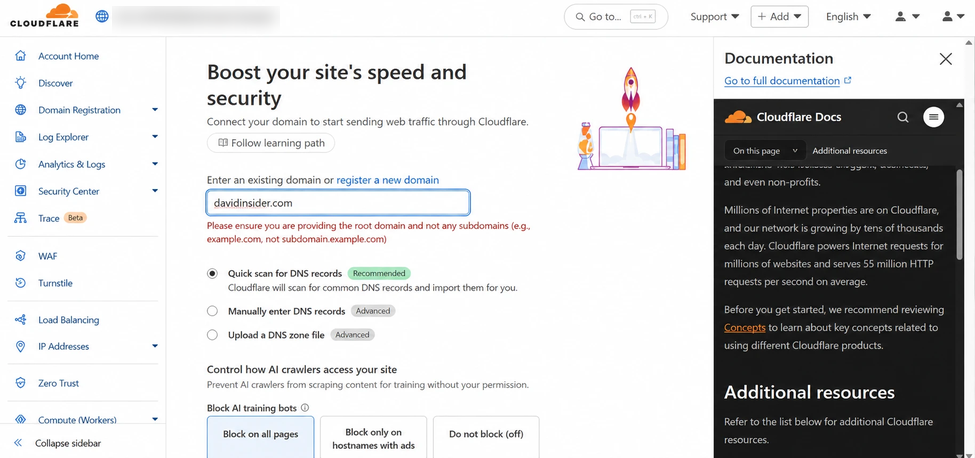The image size is (975, 458).
Task: Click the Cloudflare logo
Action: click(44, 16)
